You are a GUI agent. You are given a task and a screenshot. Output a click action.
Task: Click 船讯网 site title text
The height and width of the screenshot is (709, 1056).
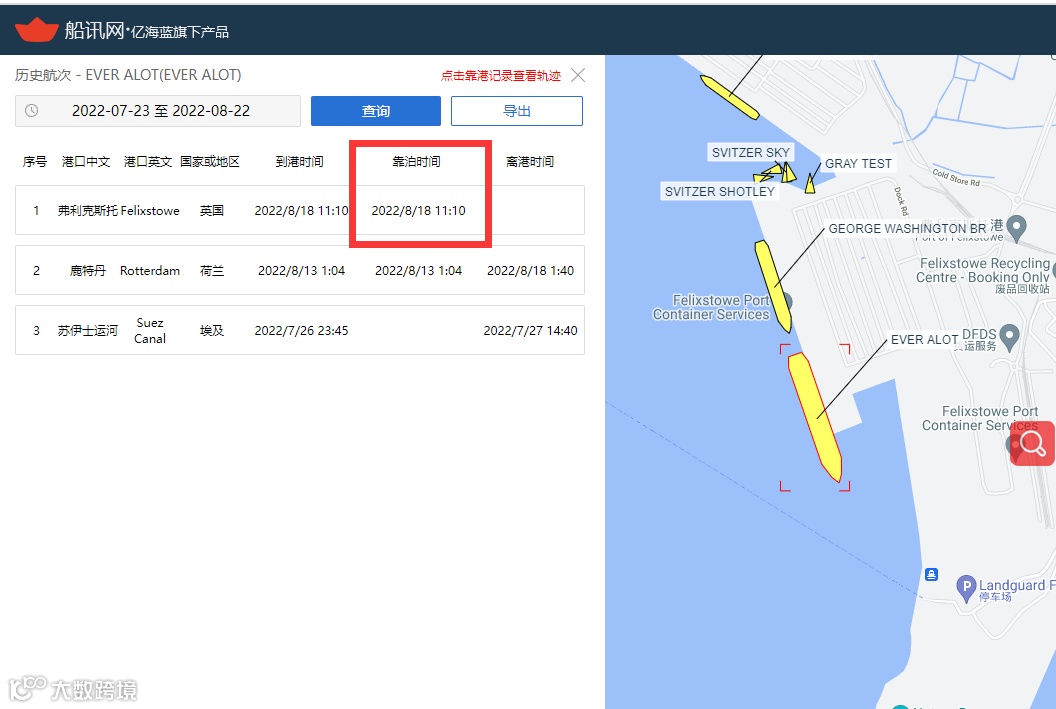tap(94, 30)
